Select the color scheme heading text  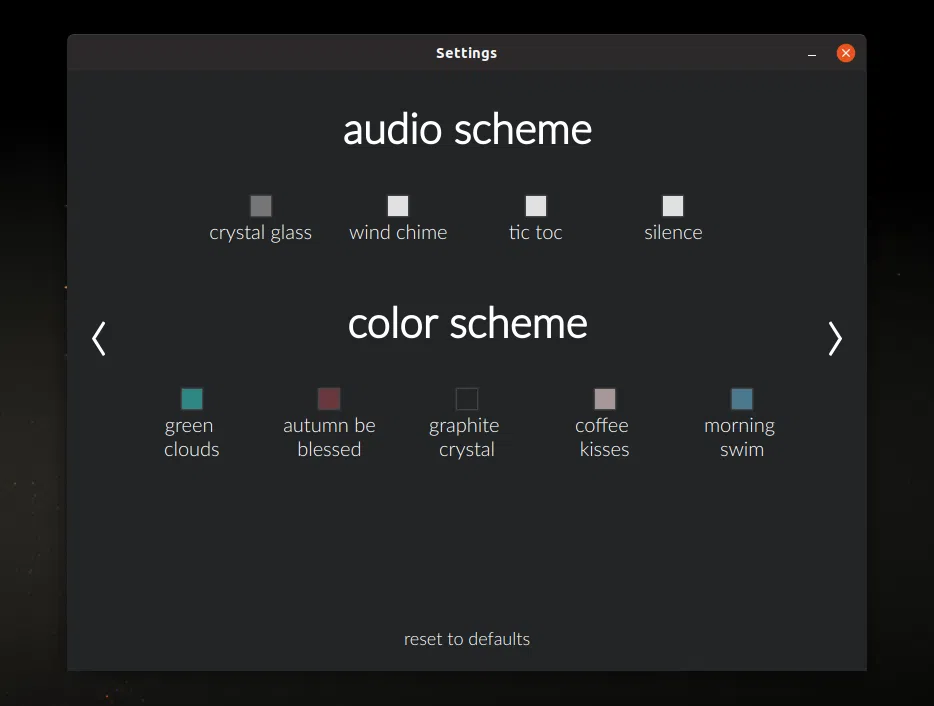tap(466, 323)
